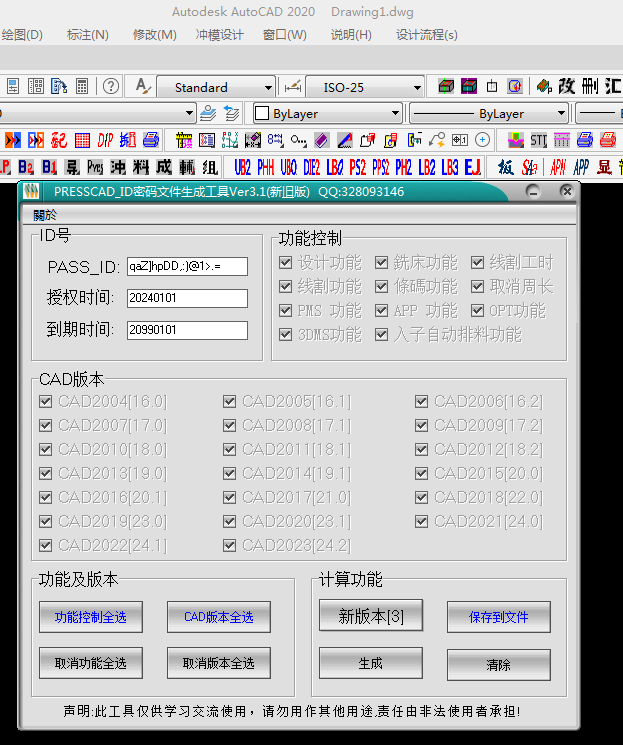Click the 功能控制全选 button
Viewport: 623px width, 745px height.
pyautogui.click(x=91, y=617)
